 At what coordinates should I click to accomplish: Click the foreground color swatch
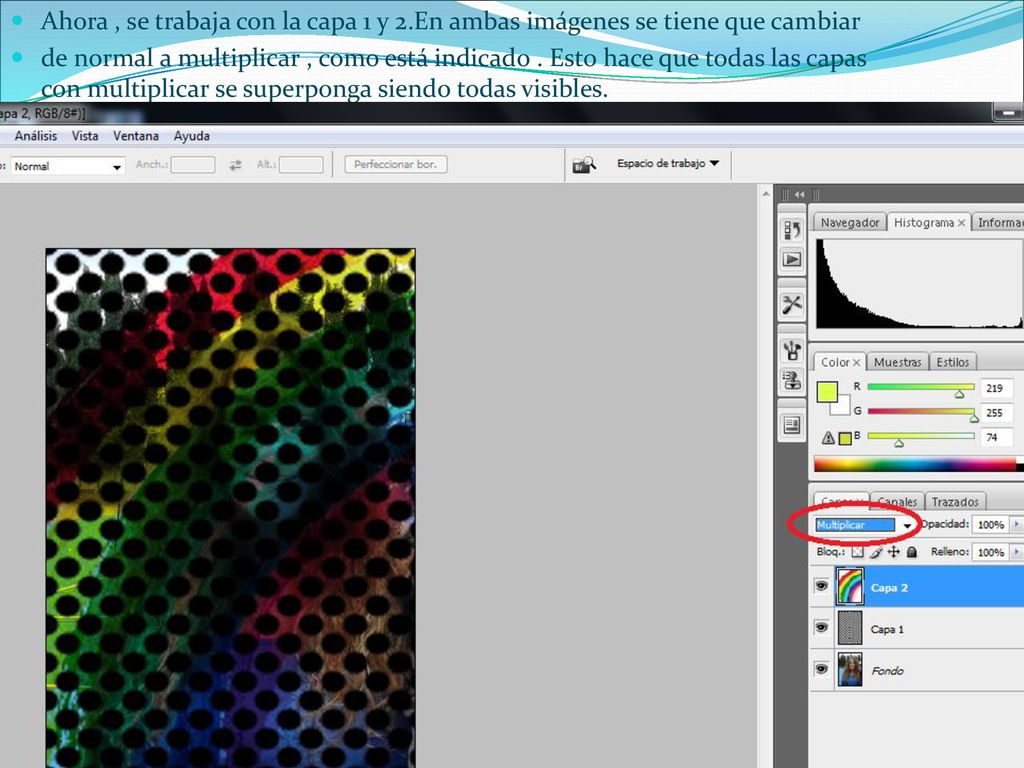[x=827, y=392]
